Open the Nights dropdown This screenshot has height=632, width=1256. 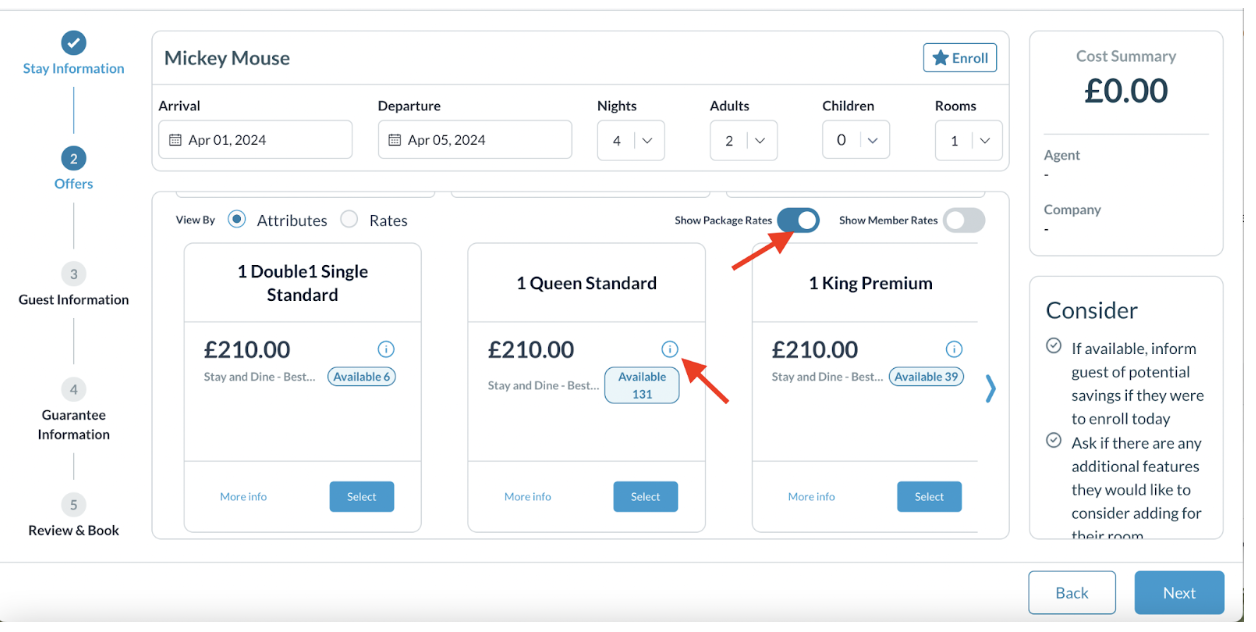(631, 141)
